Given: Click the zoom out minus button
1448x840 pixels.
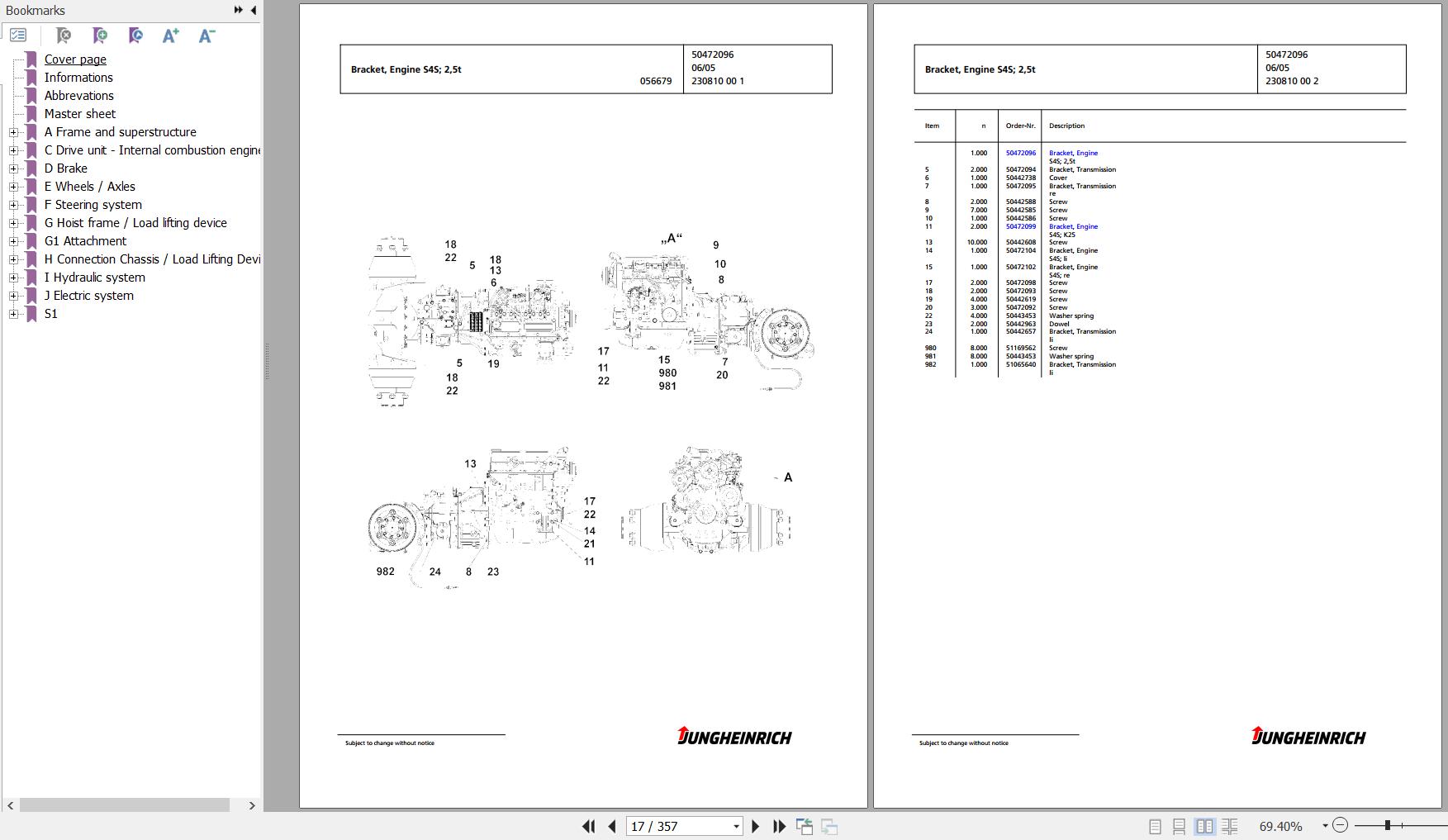Looking at the screenshot, I should (1340, 825).
